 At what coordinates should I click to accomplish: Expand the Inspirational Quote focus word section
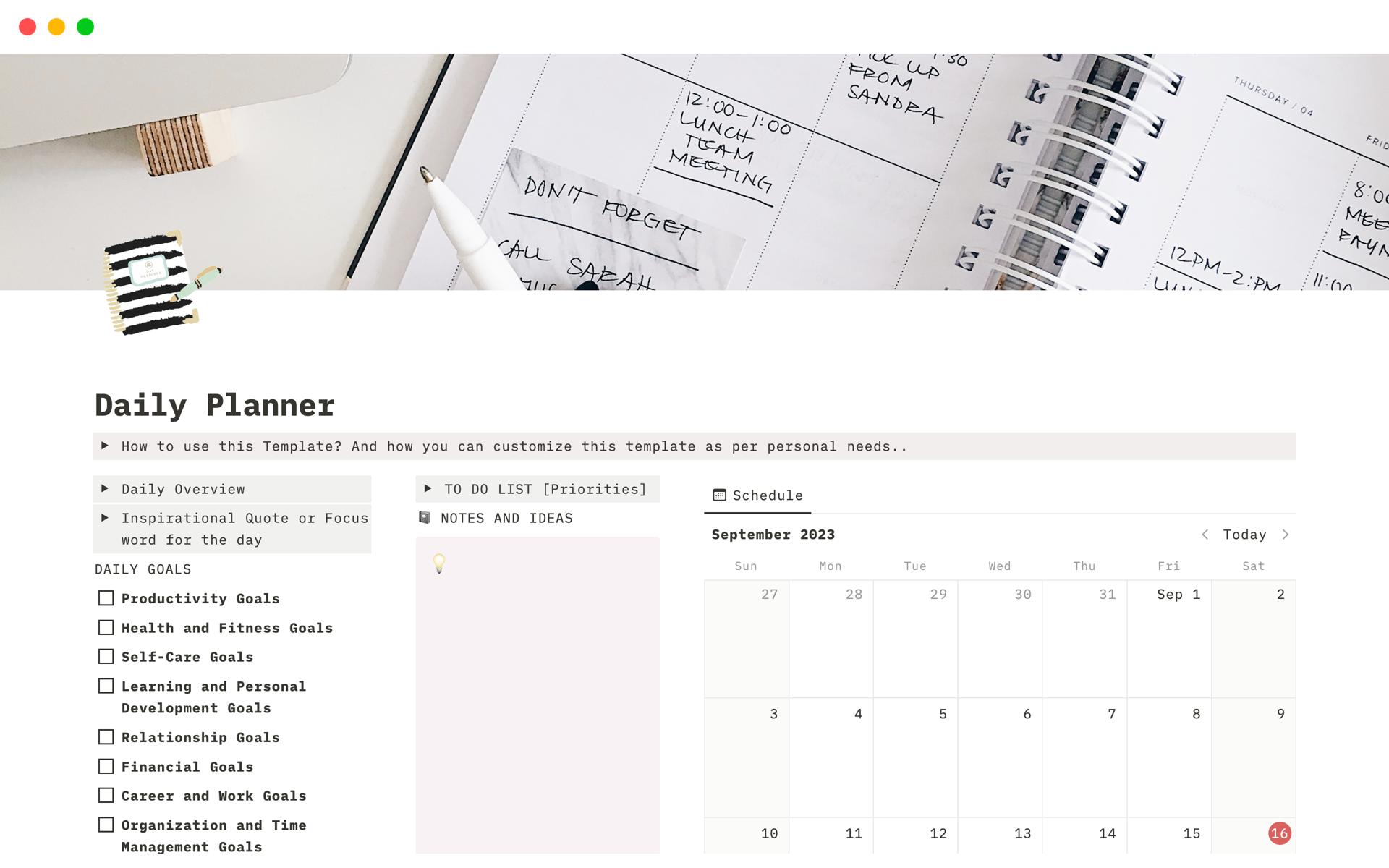click(x=106, y=518)
